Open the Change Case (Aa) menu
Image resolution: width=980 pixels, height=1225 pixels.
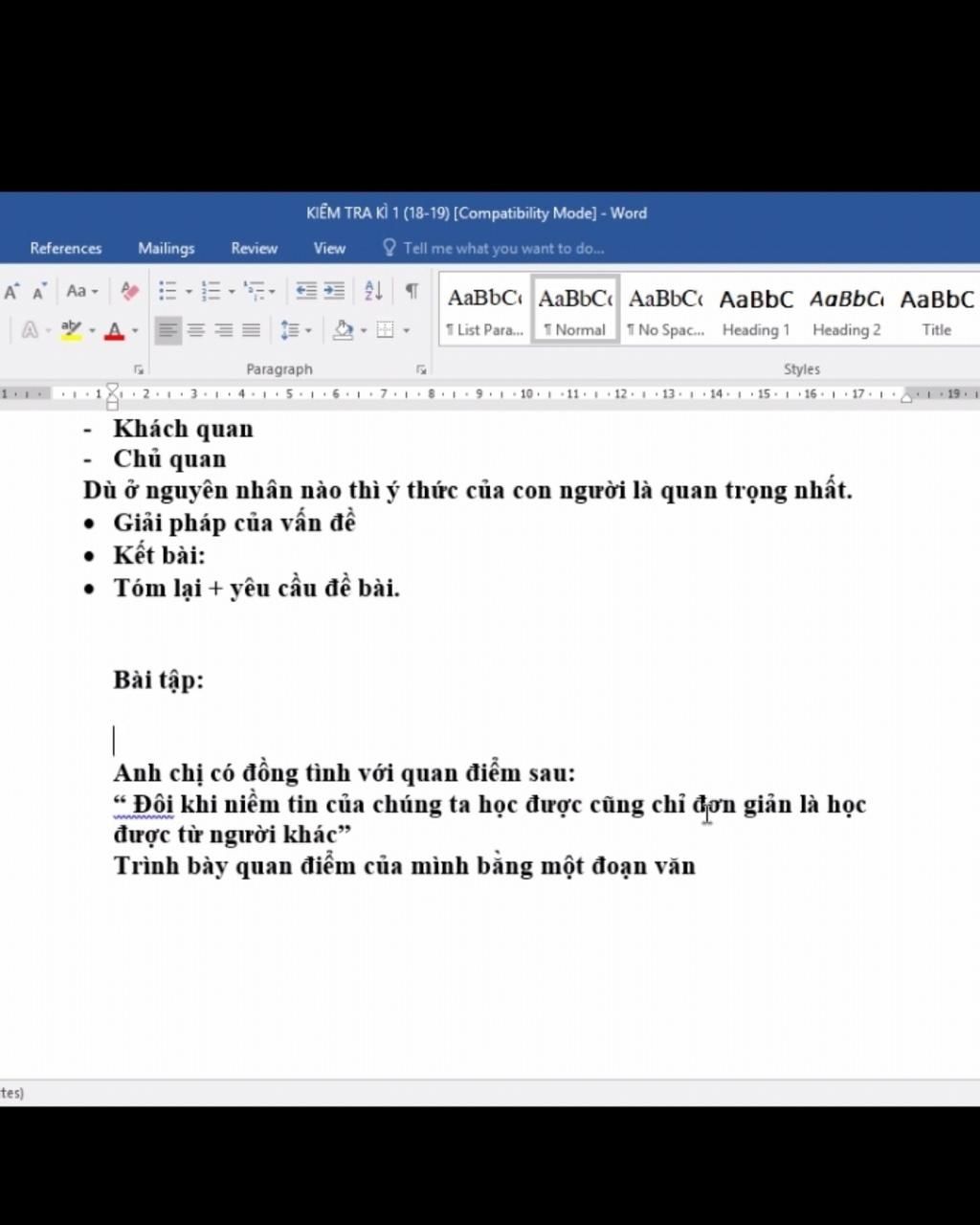pos(82,291)
